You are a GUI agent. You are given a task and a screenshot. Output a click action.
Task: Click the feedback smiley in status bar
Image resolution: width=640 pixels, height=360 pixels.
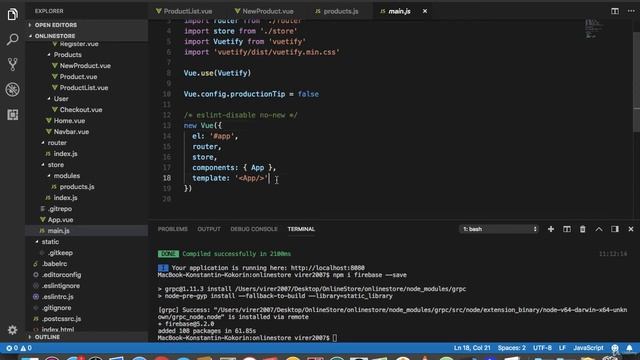[x=615, y=348]
